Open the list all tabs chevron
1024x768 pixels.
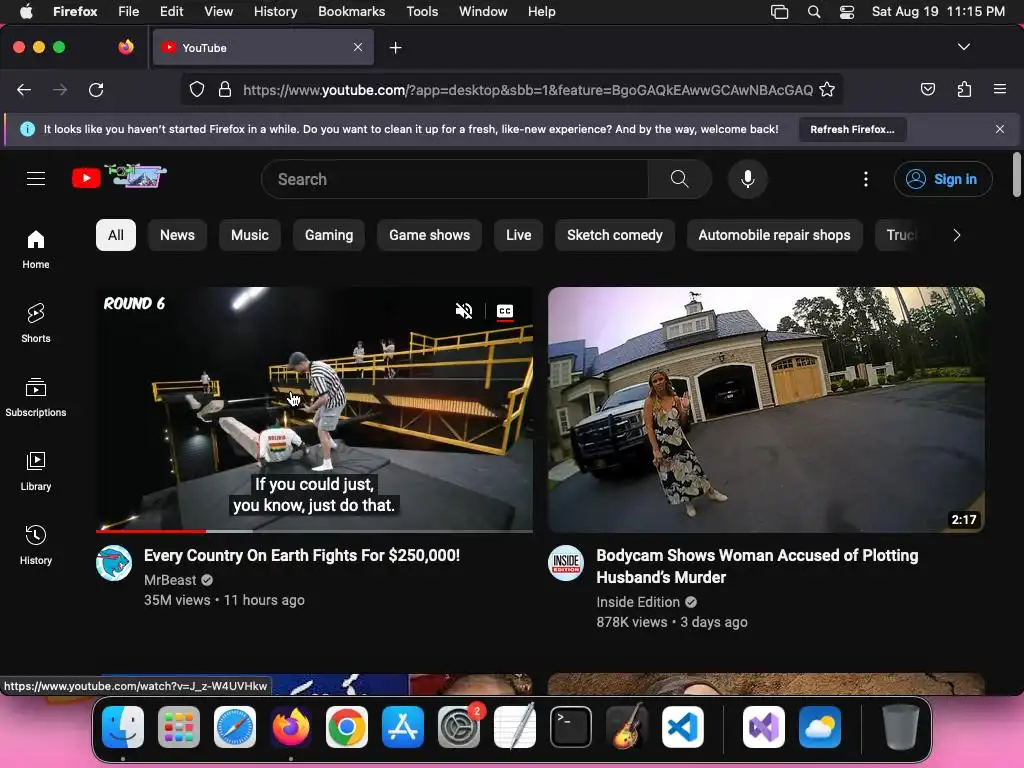(x=964, y=47)
